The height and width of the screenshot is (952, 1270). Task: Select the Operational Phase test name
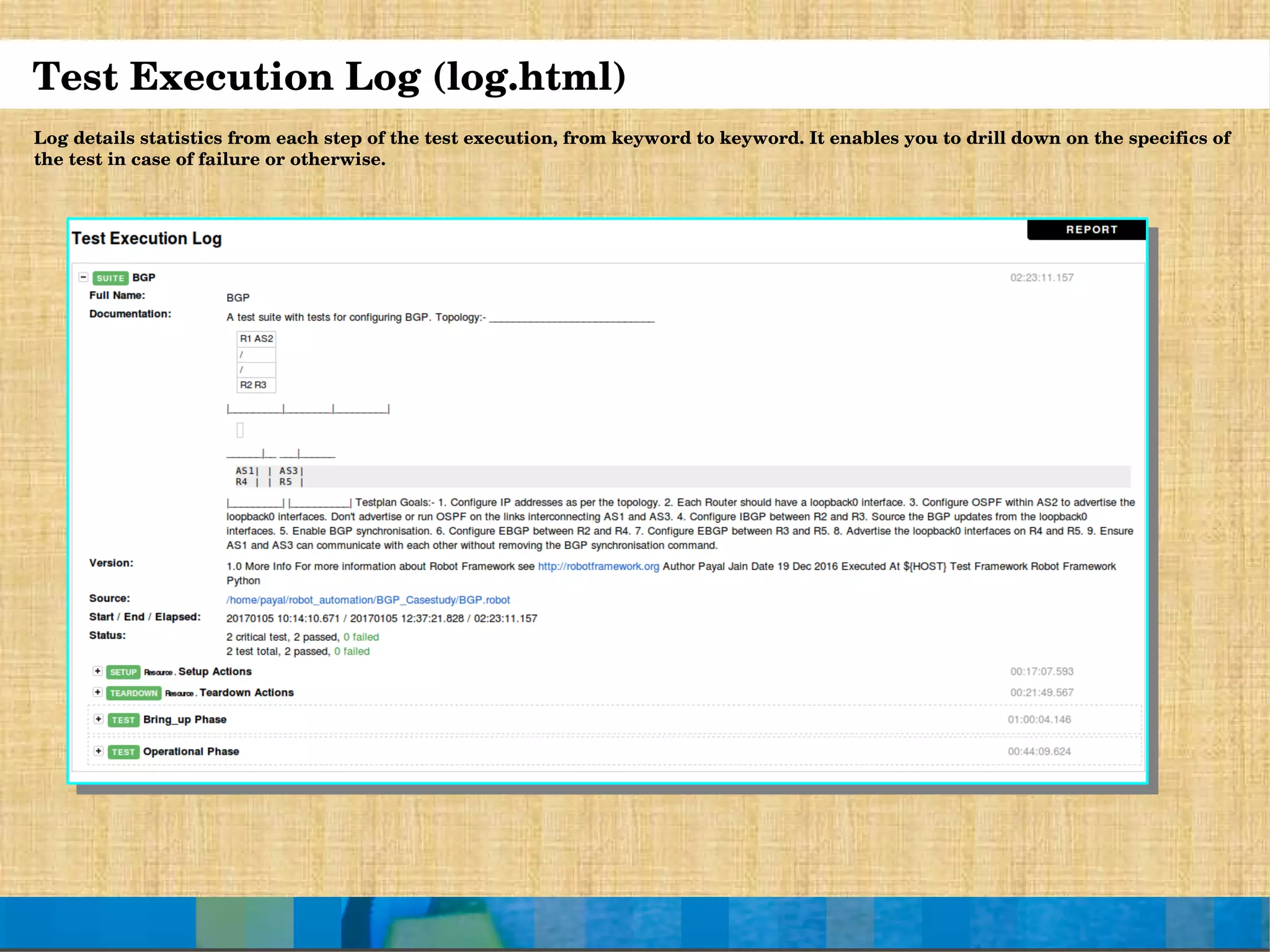point(191,751)
